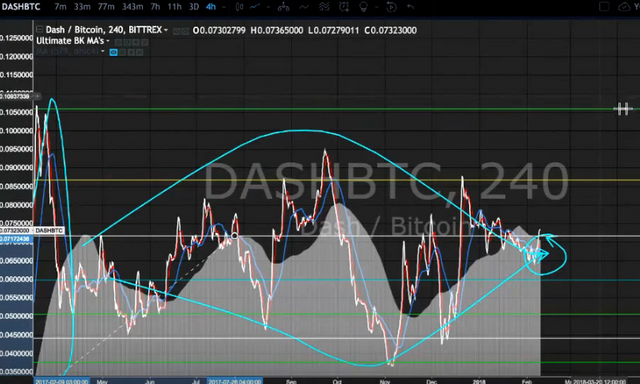The image size is (640, 384).
Task: Switch to the 77m timeframe
Action: click(106, 7)
